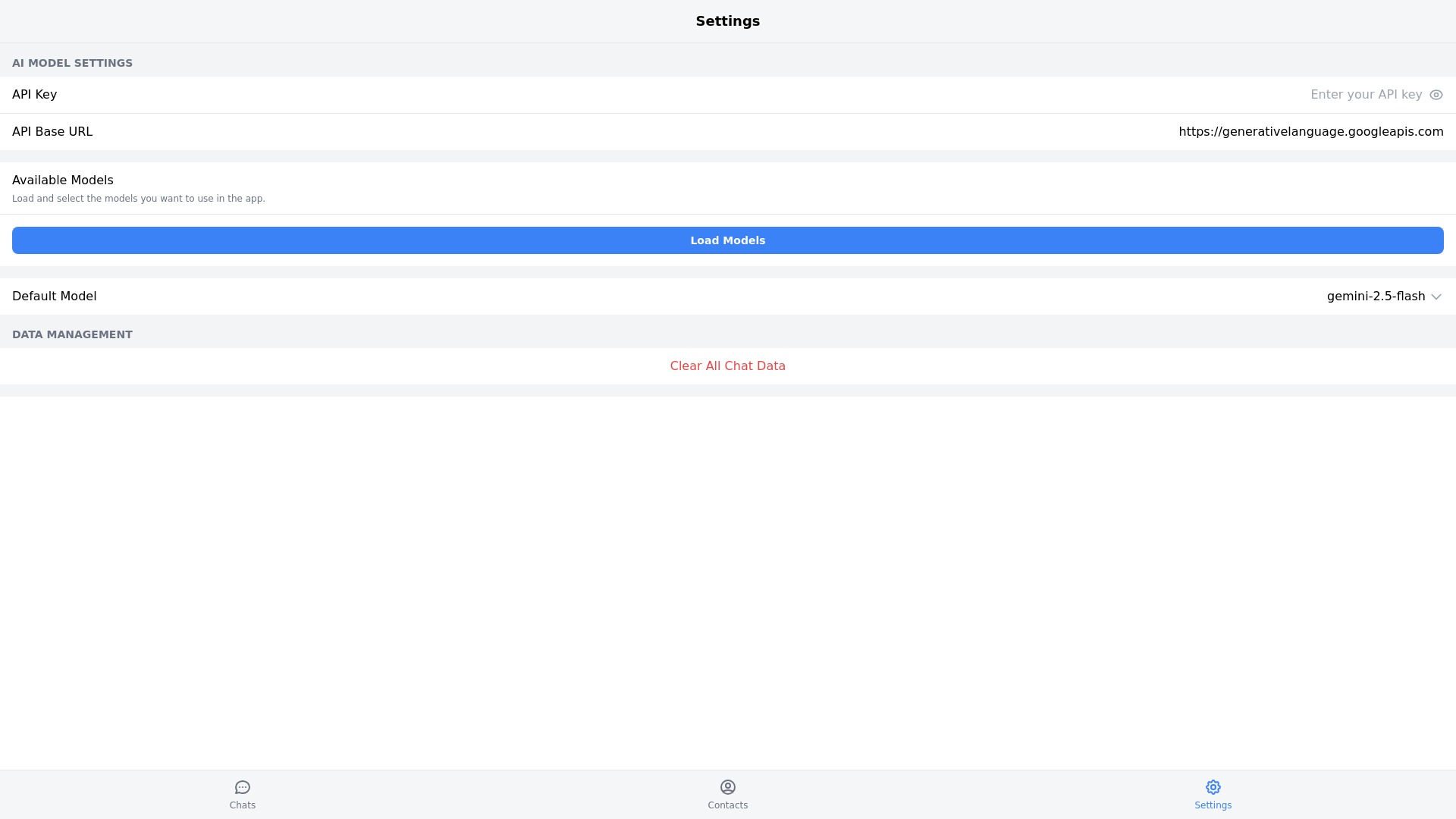Click the Settings page title
Screen dimensions: 1456x819
coord(728,21)
